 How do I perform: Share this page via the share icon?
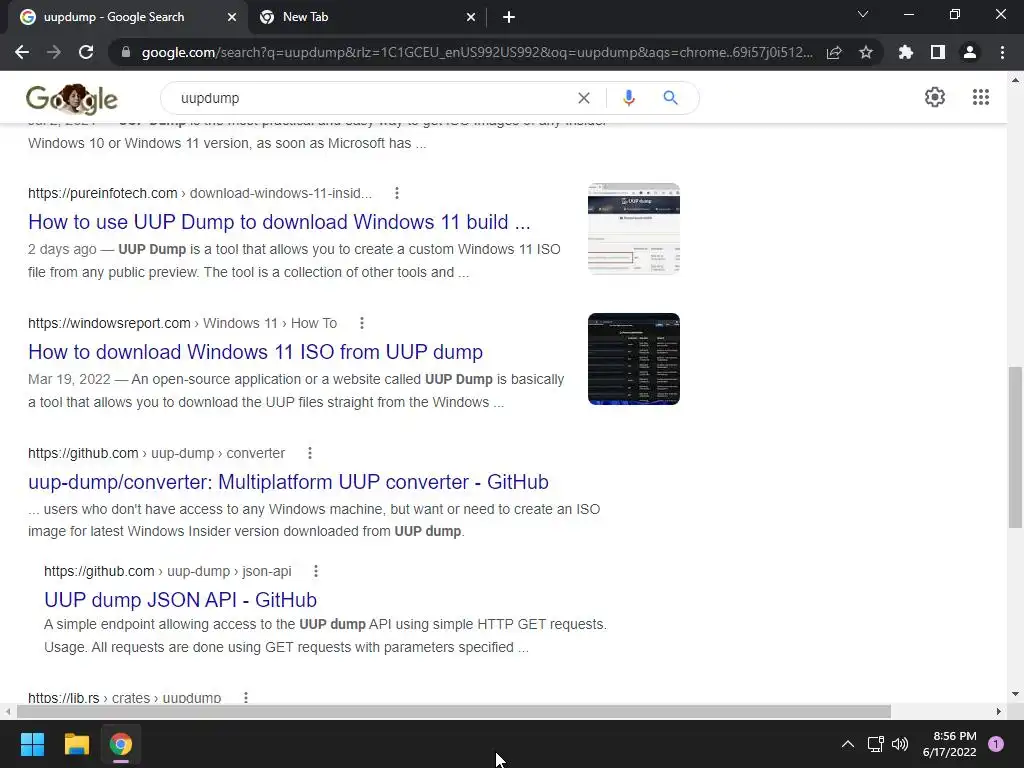834,52
